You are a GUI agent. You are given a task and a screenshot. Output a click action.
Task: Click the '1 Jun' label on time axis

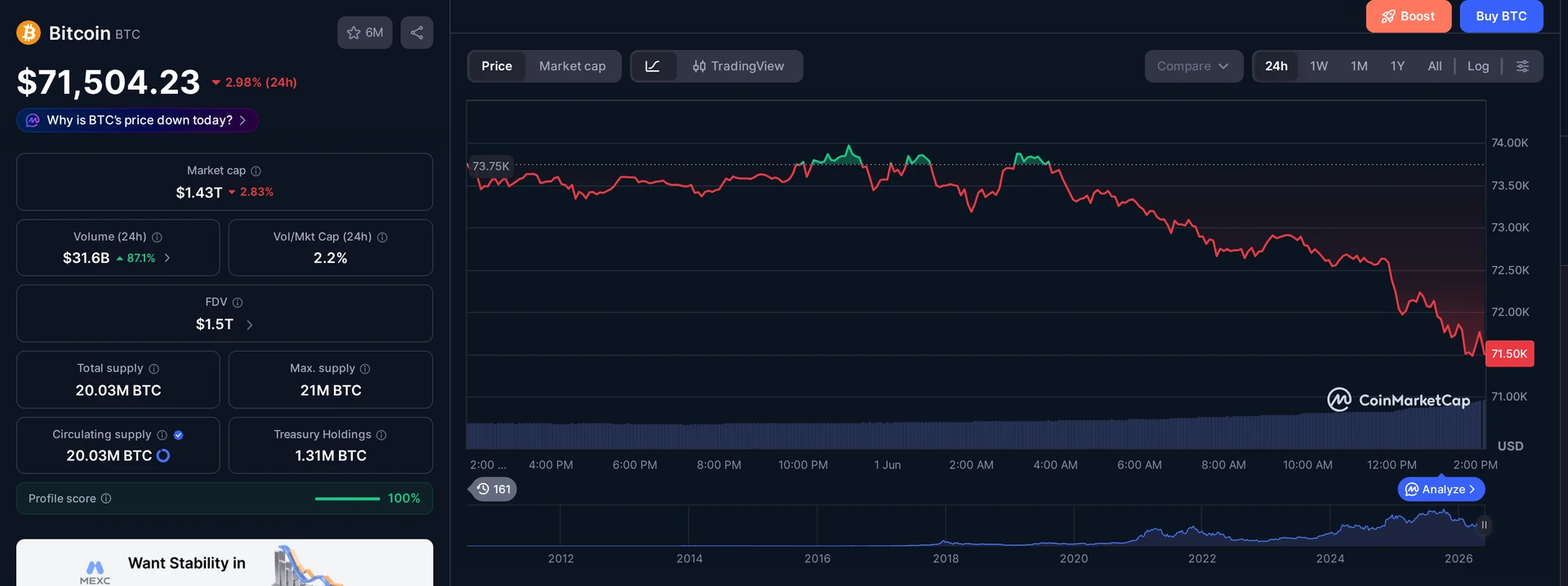pos(887,464)
